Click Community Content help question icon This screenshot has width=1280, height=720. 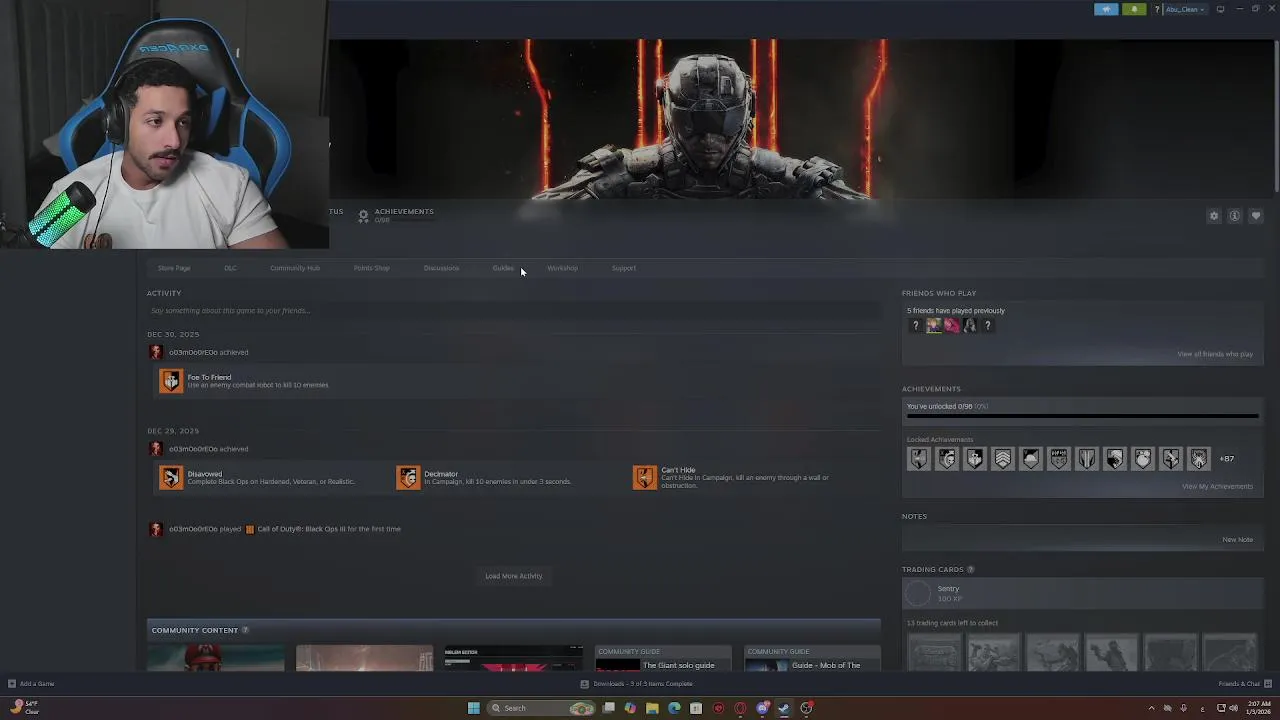[x=245, y=630]
